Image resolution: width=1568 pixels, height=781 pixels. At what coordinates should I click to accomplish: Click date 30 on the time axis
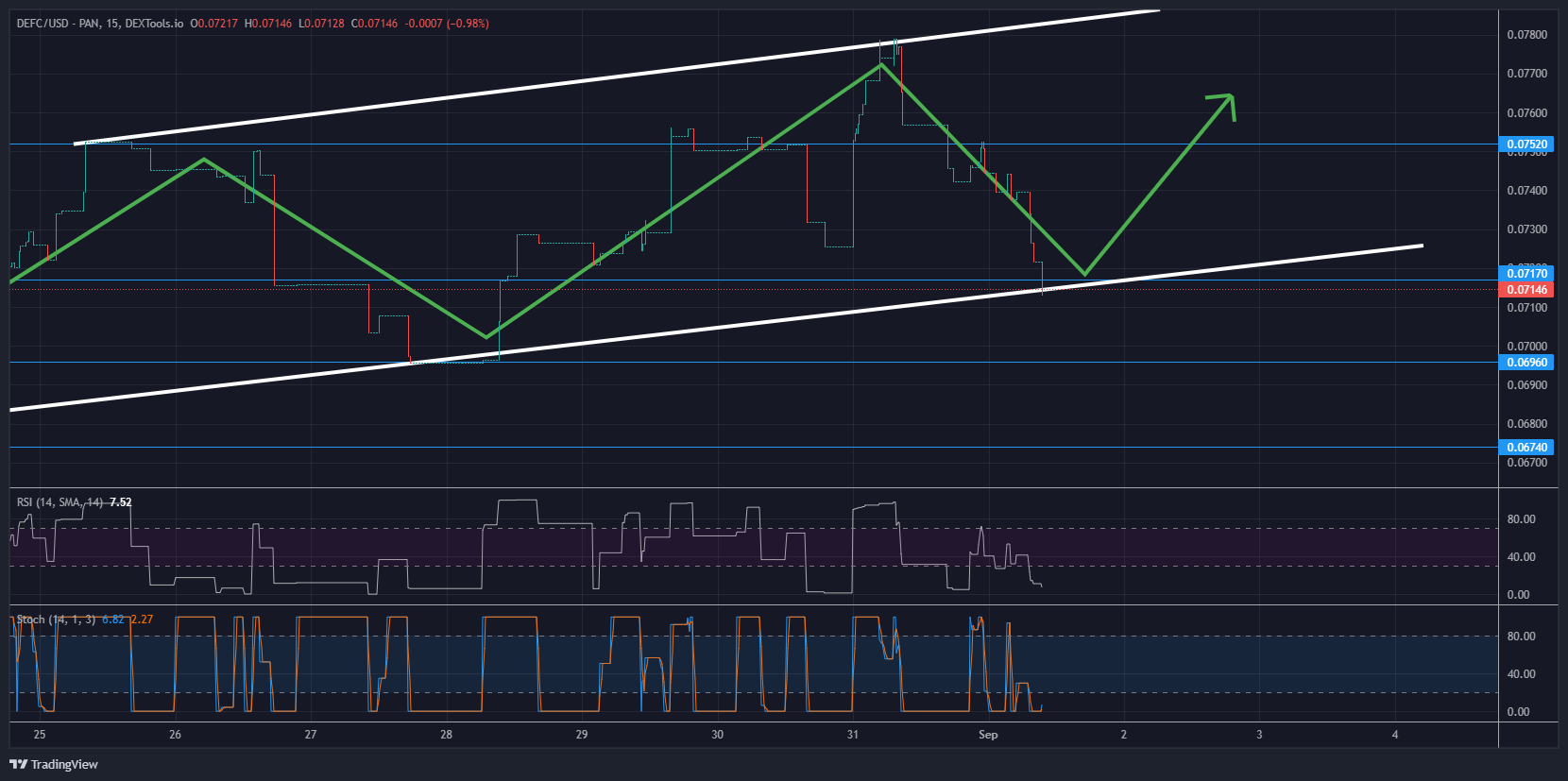(718, 735)
